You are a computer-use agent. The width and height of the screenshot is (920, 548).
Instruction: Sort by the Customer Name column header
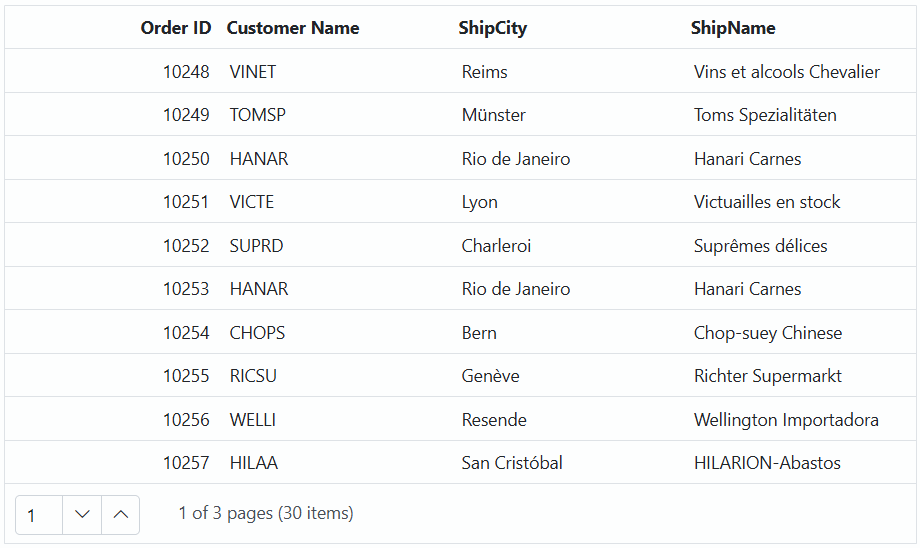pyautogui.click(x=293, y=28)
